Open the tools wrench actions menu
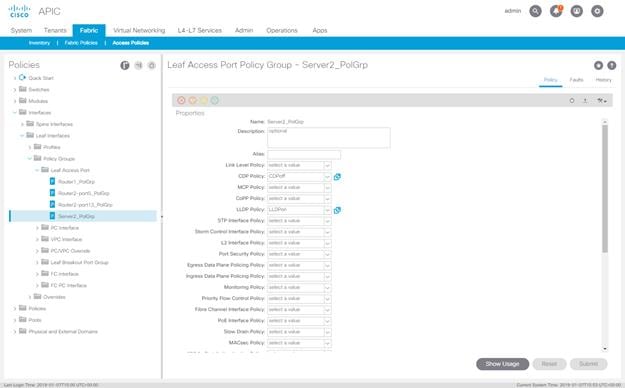 (601, 100)
